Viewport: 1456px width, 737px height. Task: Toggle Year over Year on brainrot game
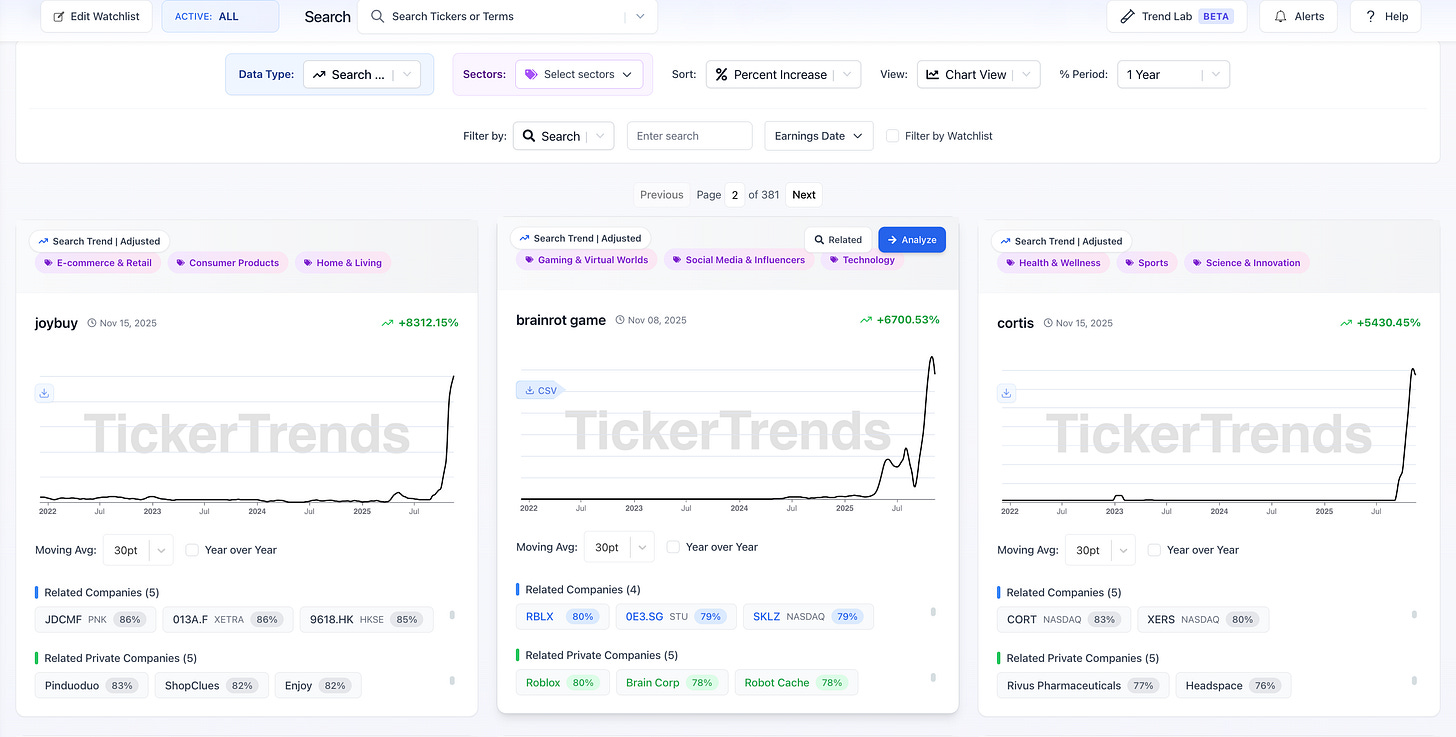coord(673,547)
